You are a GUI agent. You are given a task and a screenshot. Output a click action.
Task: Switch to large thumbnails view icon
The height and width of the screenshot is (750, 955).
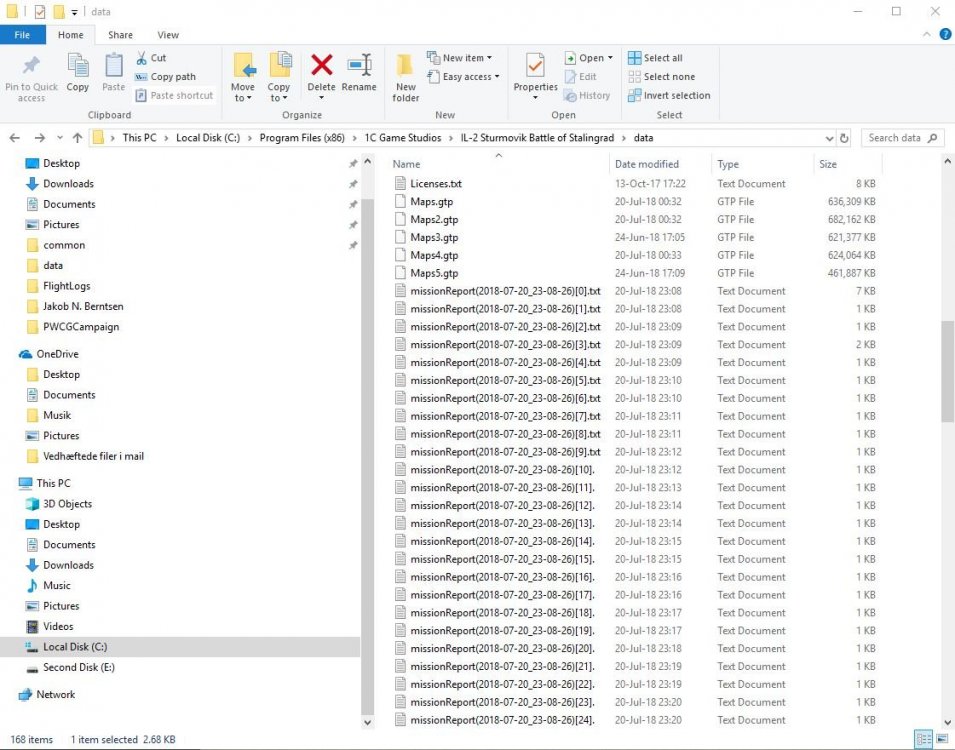(939, 739)
